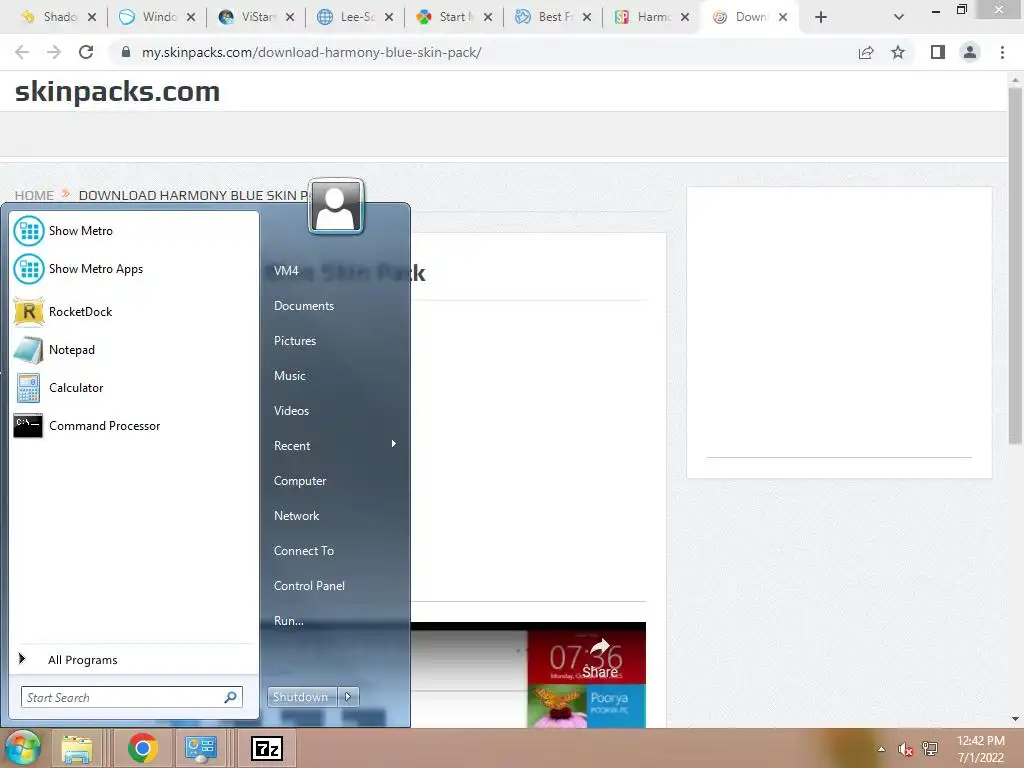The width and height of the screenshot is (1024, 768).
Task: Bookmark this page with star icon
Action: 898,52
